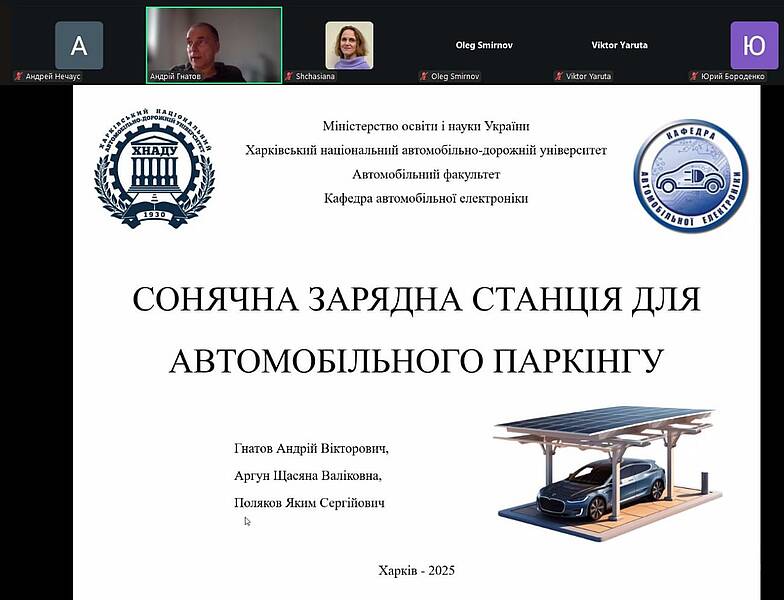Click the slide title 'СОНЯЧНА ЗАРЯДНА СТАНЦІЯ ДЛЯ'
The width and height of the screenshot is (784, 600).
point(416,300)
